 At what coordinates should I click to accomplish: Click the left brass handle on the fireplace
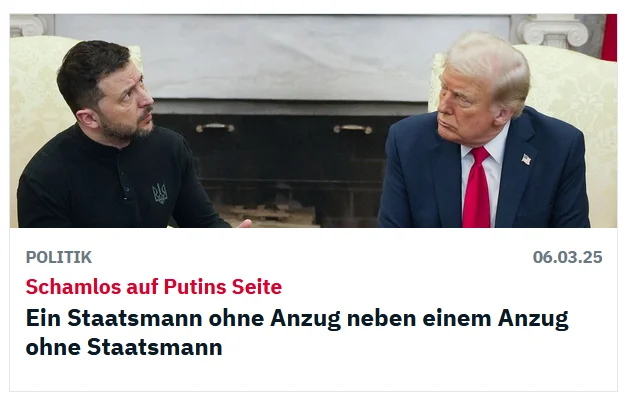[215, 128]
